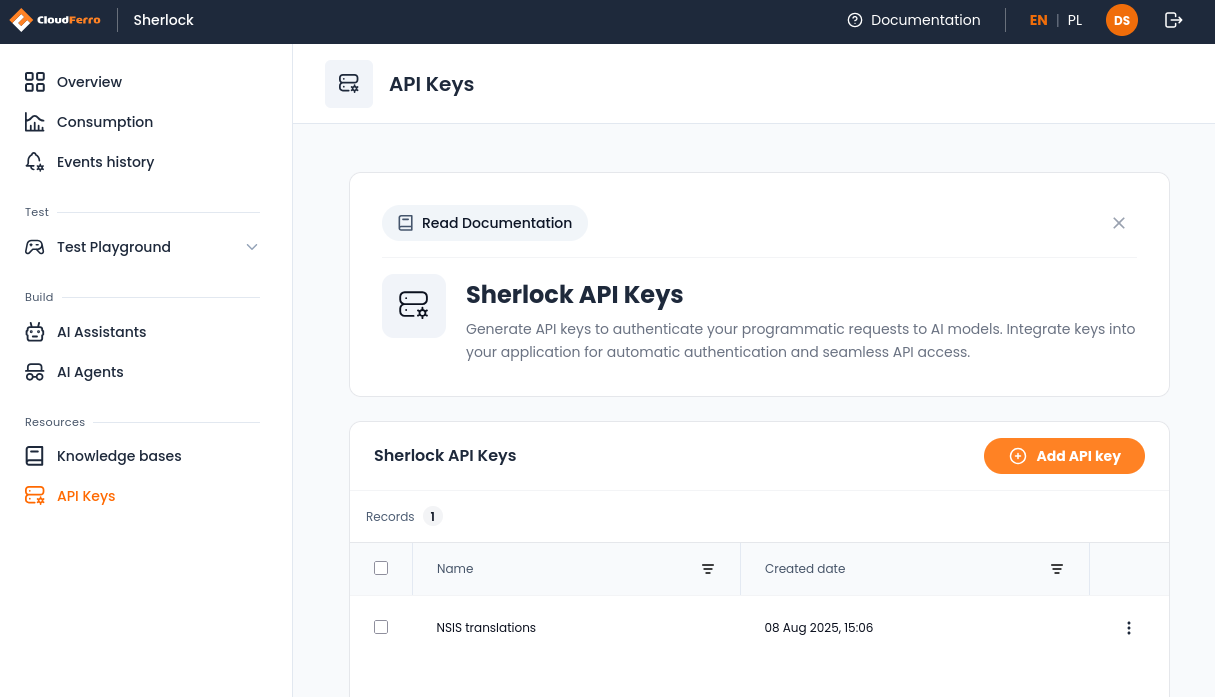The image size is (1215, 697).
Task: Click the AI Assistants robot icon
Action: click(x=35, y=332)
